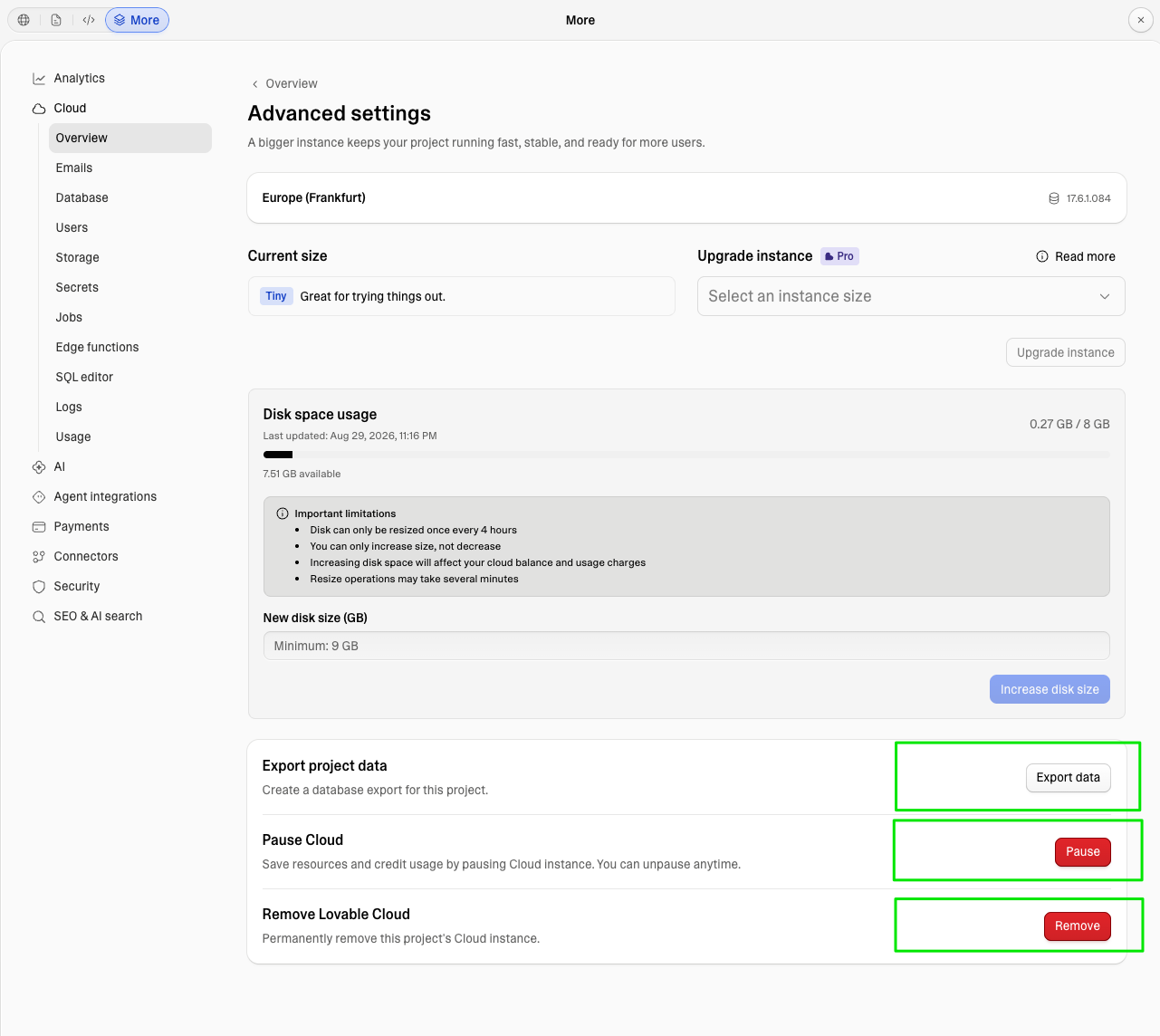Screen dimensions: 1160x1036
Task: Click the database version icon beside 17.6.1.084
Action: point(1054,198)
